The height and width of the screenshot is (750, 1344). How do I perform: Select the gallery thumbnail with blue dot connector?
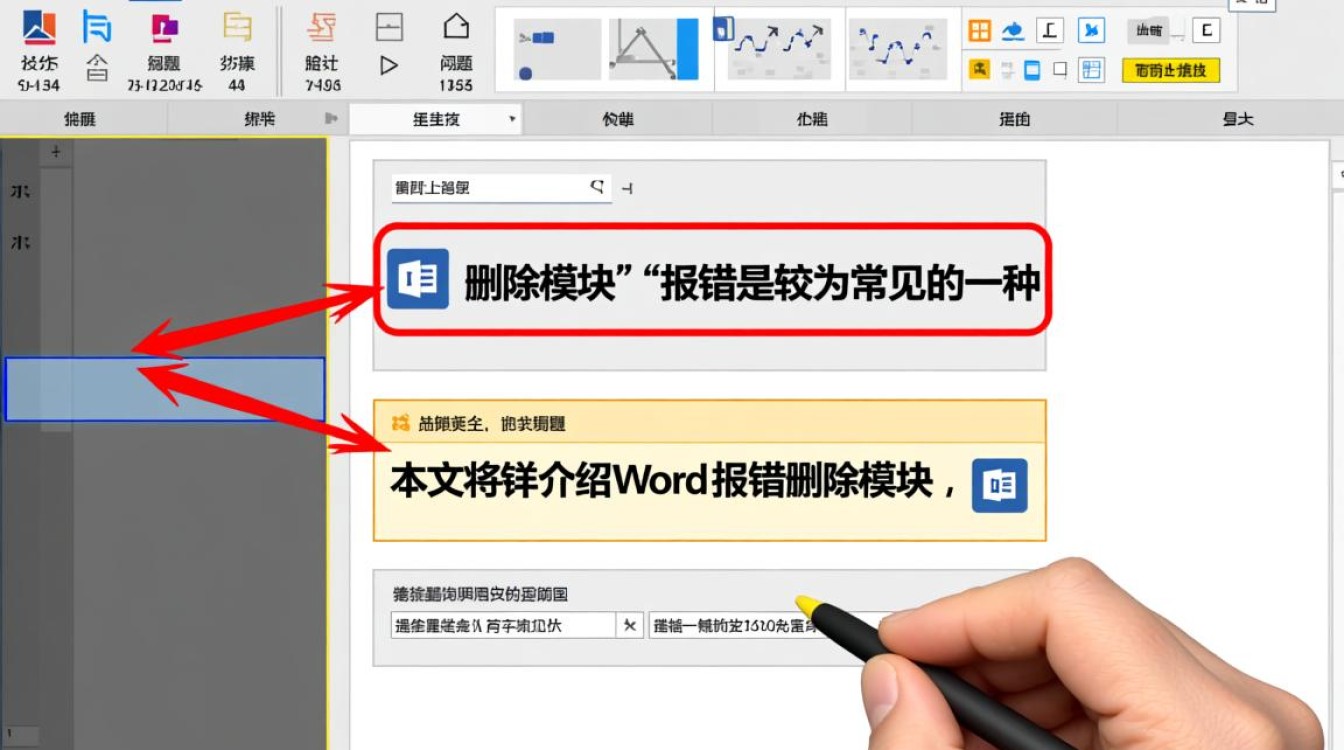click(x=557, y=49)
